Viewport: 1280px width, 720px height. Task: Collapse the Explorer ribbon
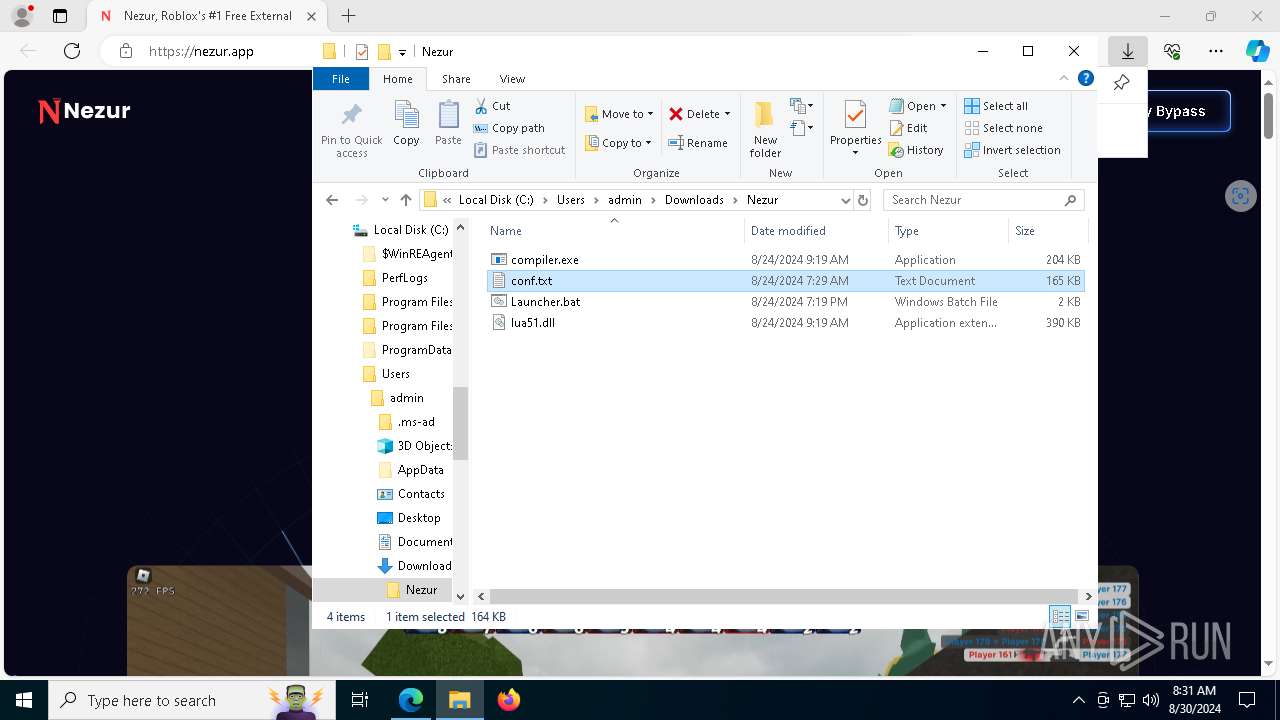1064,78
